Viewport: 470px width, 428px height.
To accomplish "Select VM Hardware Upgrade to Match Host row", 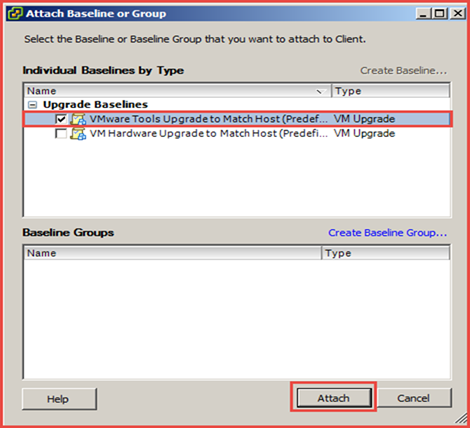I will [237, 134].
